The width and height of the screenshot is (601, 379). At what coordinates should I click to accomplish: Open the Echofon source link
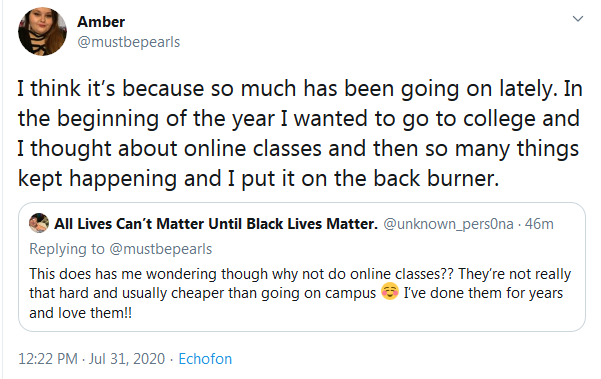pyautogui.click(x=205, y=359)
